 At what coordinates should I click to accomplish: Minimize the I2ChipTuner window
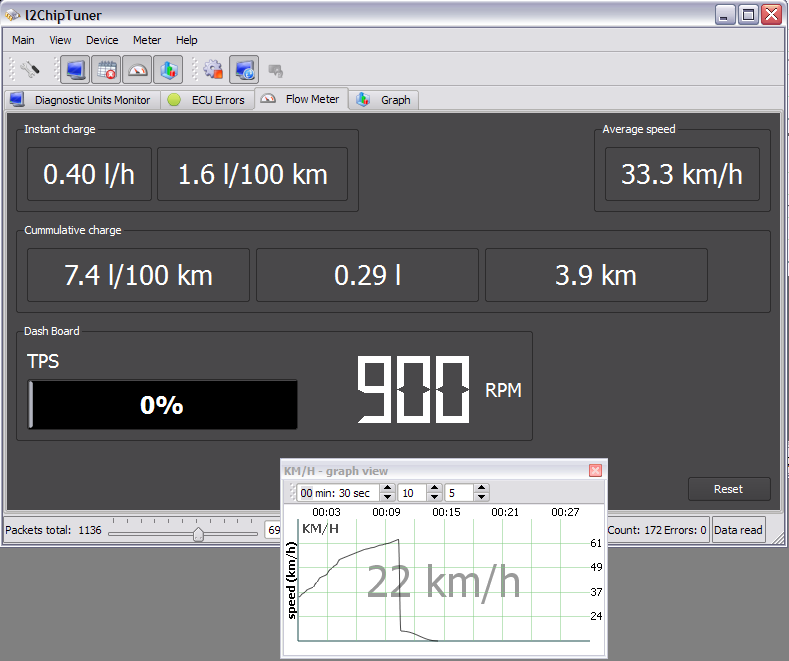(725, 15)
